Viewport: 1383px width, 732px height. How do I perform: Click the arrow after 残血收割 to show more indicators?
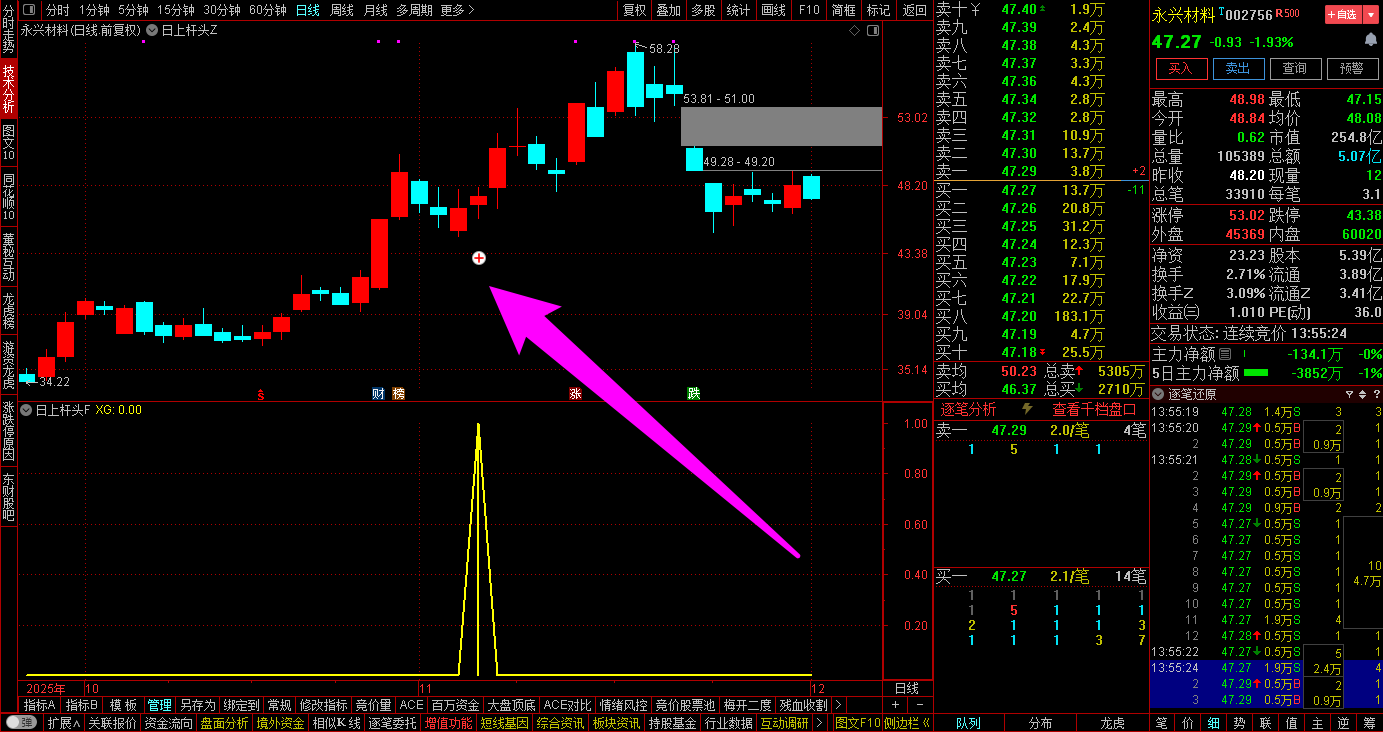click(x=838, y=705)
